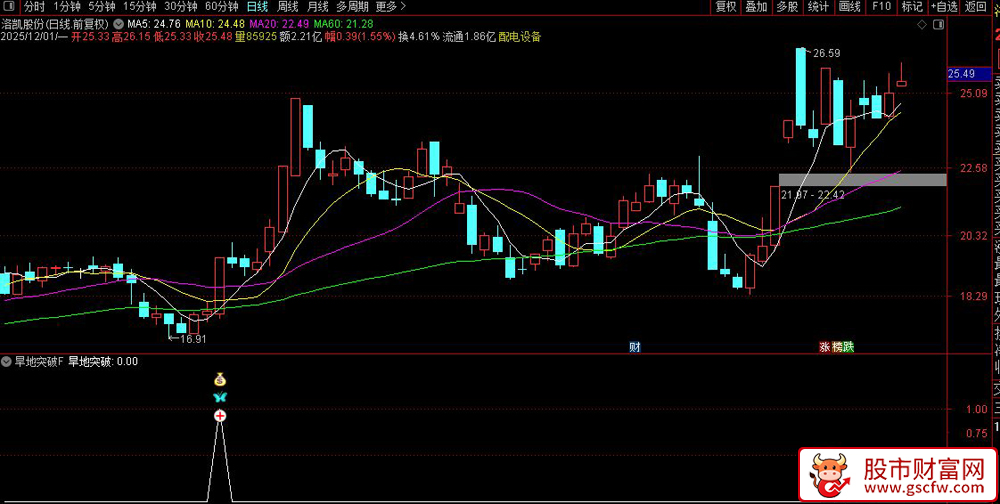
Task: Click the 旱地突破: 0.00 indicator value
Action: click(103, 361)
